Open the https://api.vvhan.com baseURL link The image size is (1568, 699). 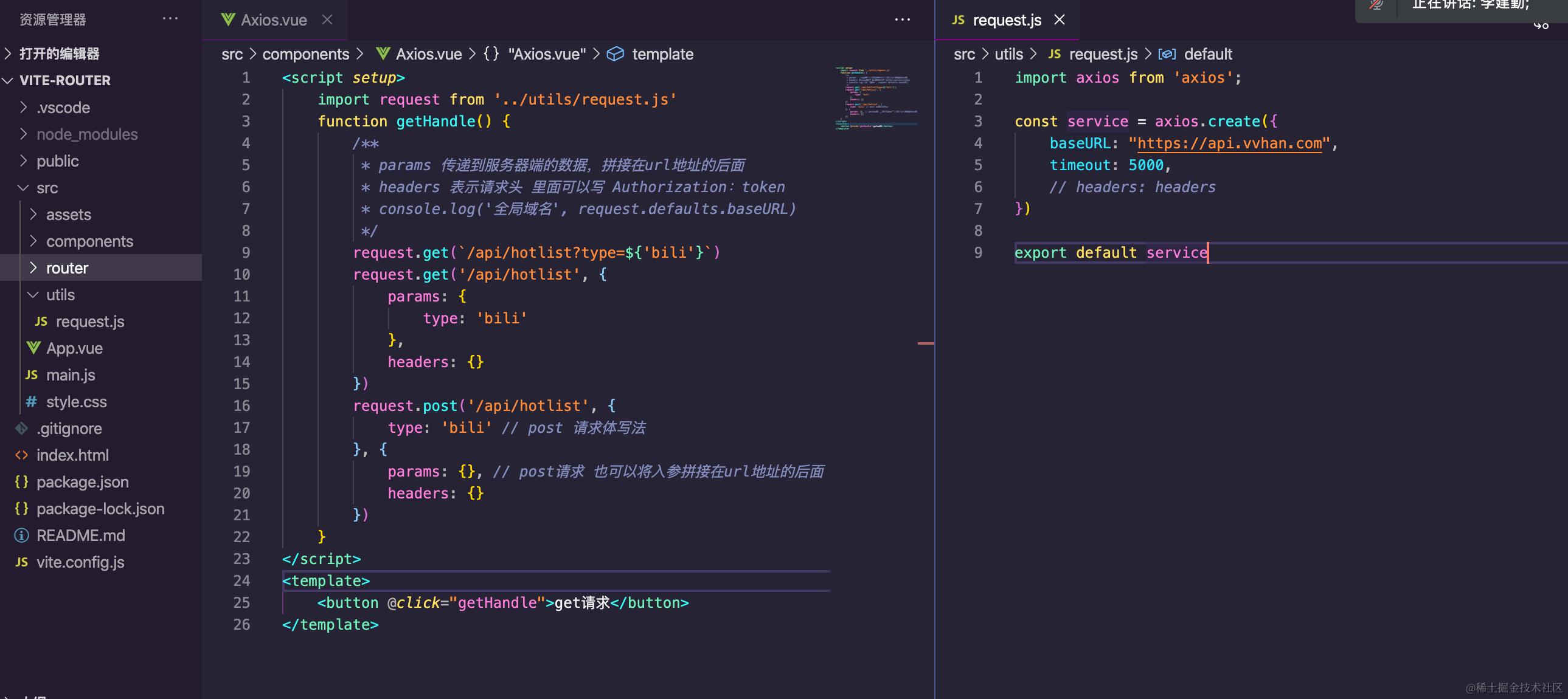point(1229,143)
